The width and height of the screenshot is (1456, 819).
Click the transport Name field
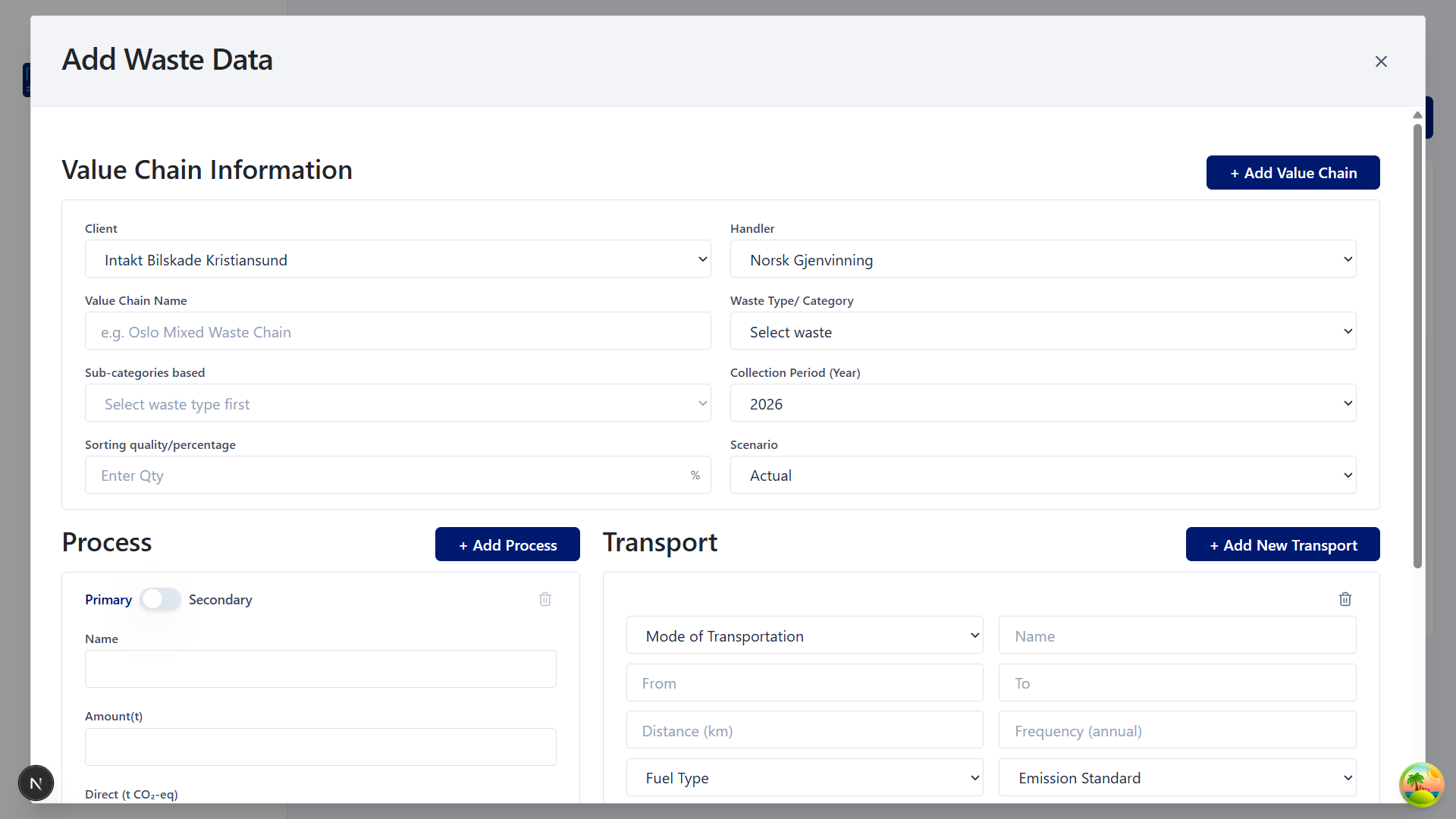1177,635
